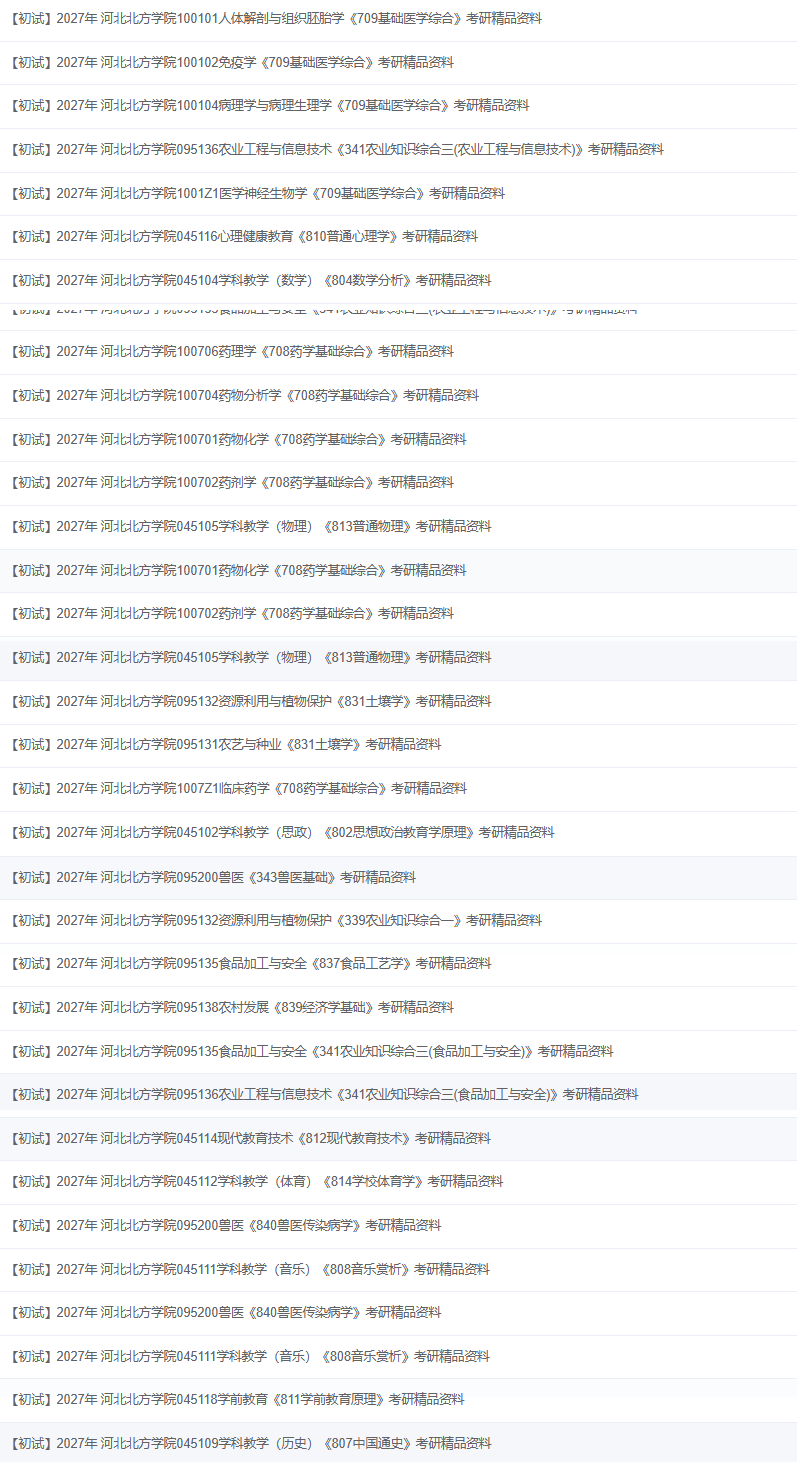Screen dimensions: 797x1462
Task: Open 095136农业工程与信息技术 (农业工程与信息技术) 341 link
Action: 337,149
